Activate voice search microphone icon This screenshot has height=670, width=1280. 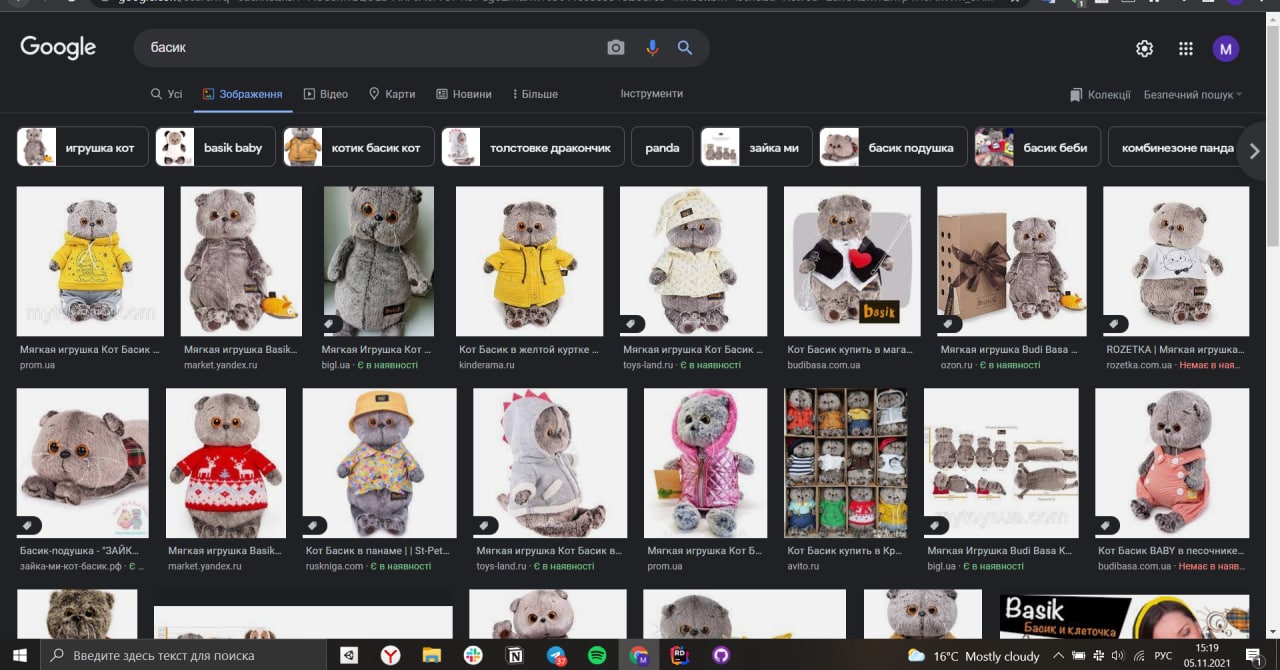pyautogui.click(x=652, y=48)
